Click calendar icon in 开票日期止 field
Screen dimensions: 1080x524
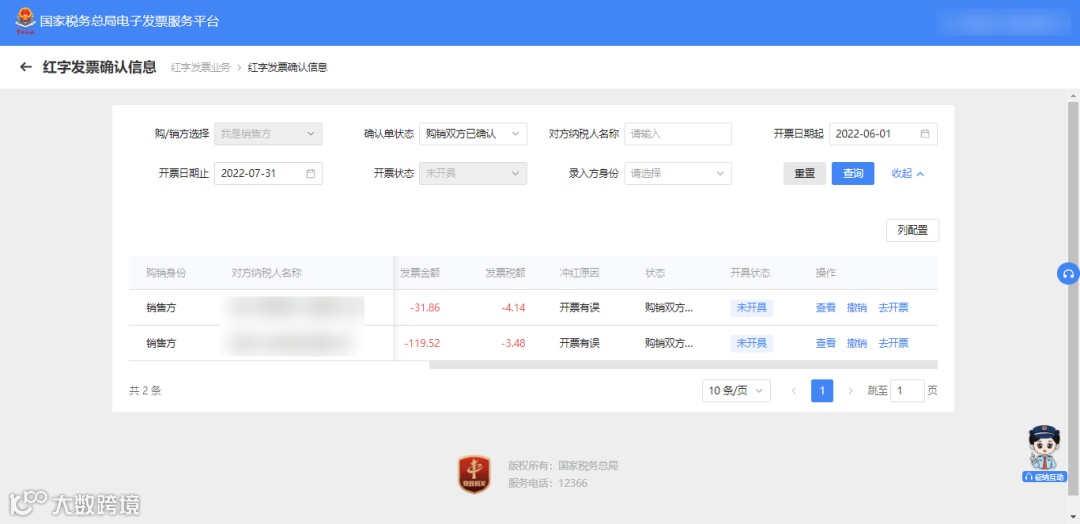310,174
